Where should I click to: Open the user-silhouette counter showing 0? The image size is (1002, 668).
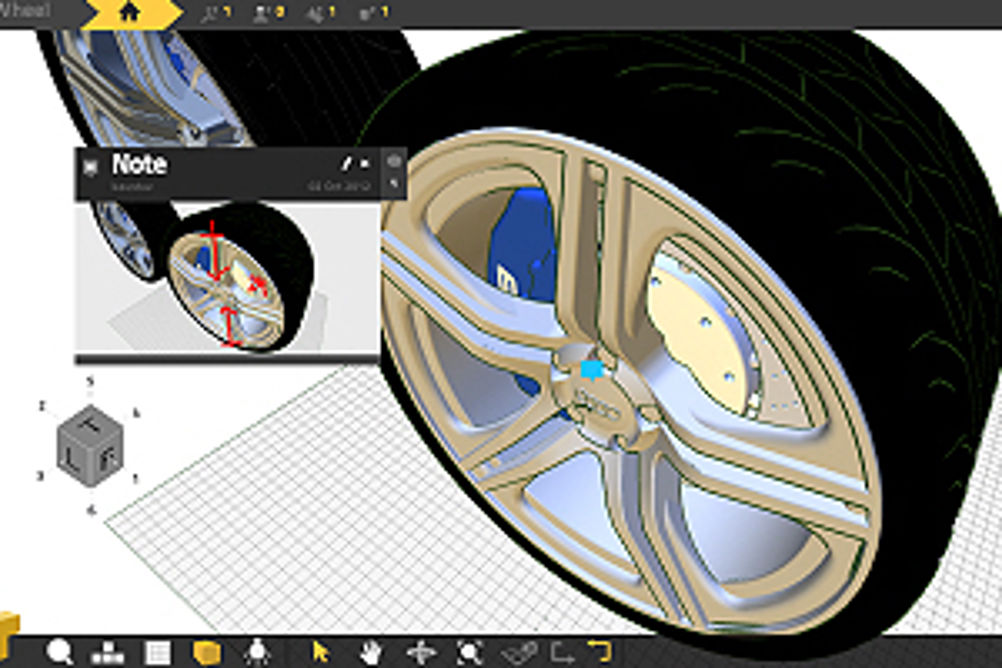[268, 13]
